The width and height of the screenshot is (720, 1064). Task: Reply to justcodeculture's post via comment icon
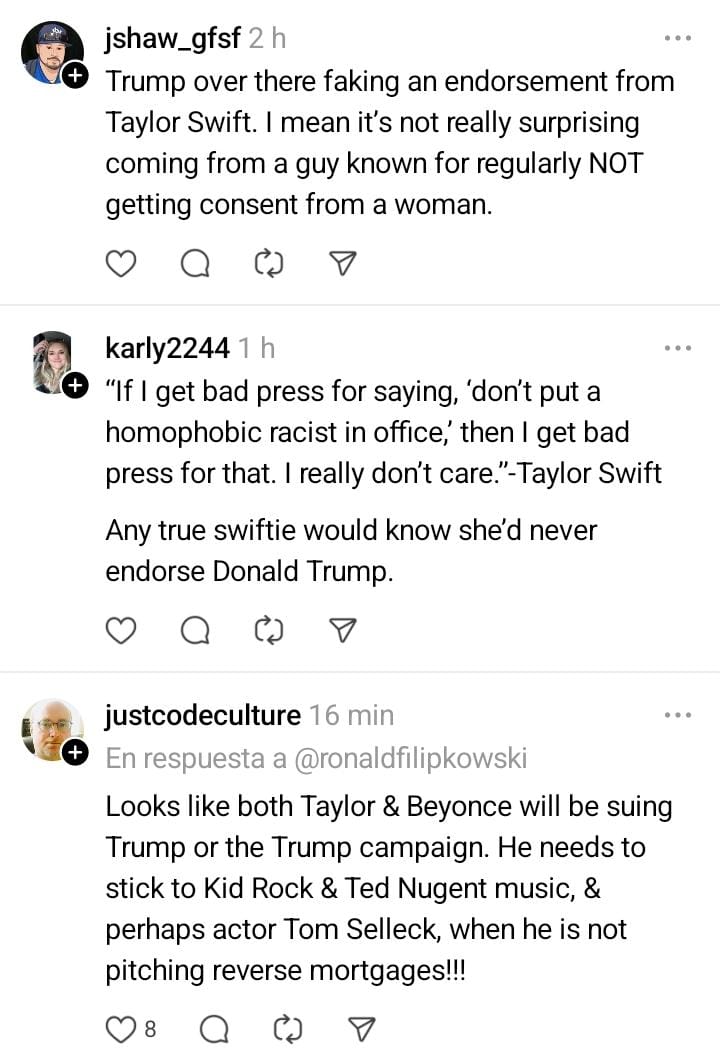pyautogui.click(x=214, y=1028)
